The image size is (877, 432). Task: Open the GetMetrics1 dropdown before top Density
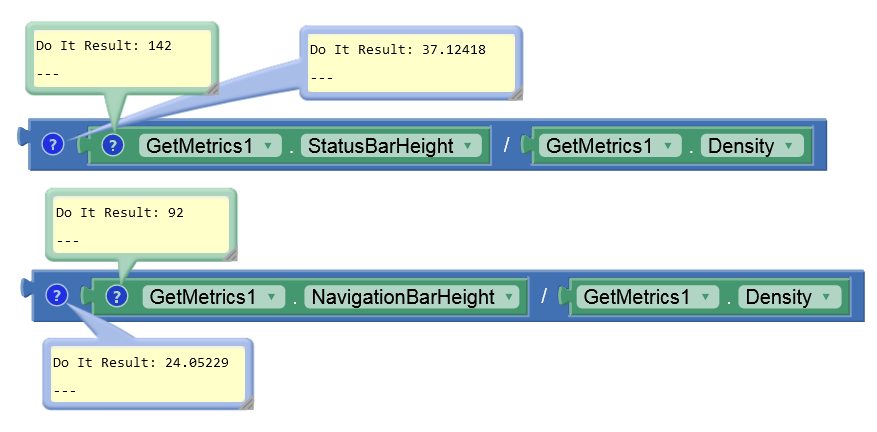pyautogui.click(x=610, y=146)
